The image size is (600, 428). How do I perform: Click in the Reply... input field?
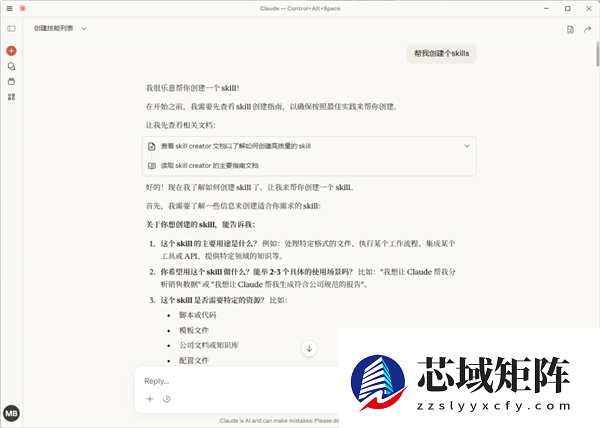click(237, 381)
